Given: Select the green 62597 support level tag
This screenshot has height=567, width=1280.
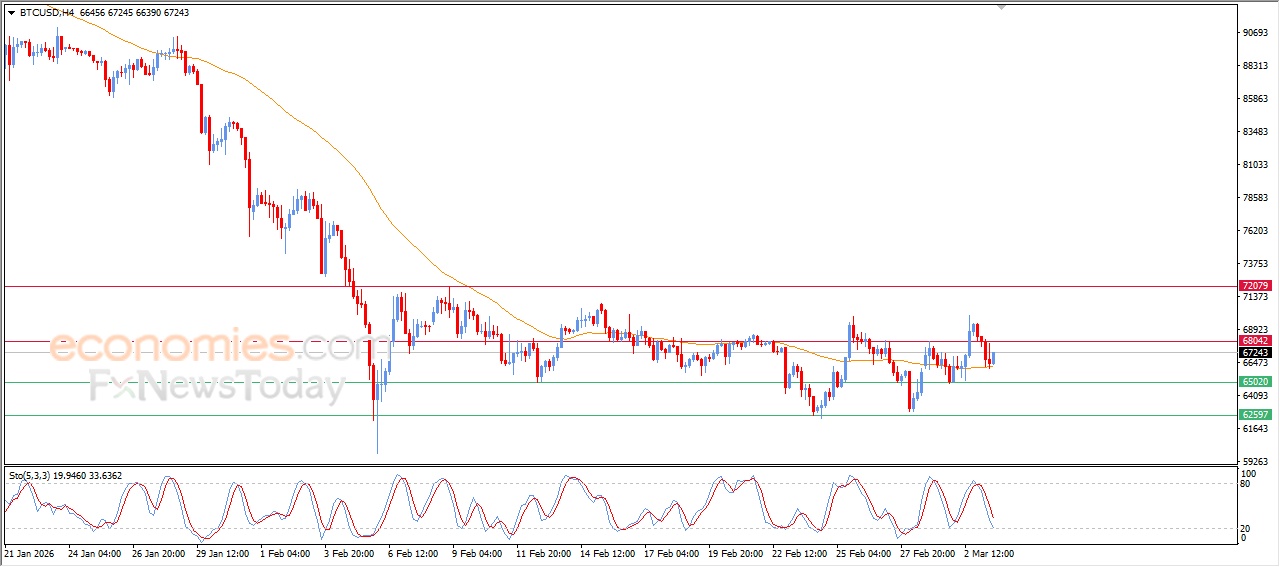Looking at the screenshot, I should 1255,414.
